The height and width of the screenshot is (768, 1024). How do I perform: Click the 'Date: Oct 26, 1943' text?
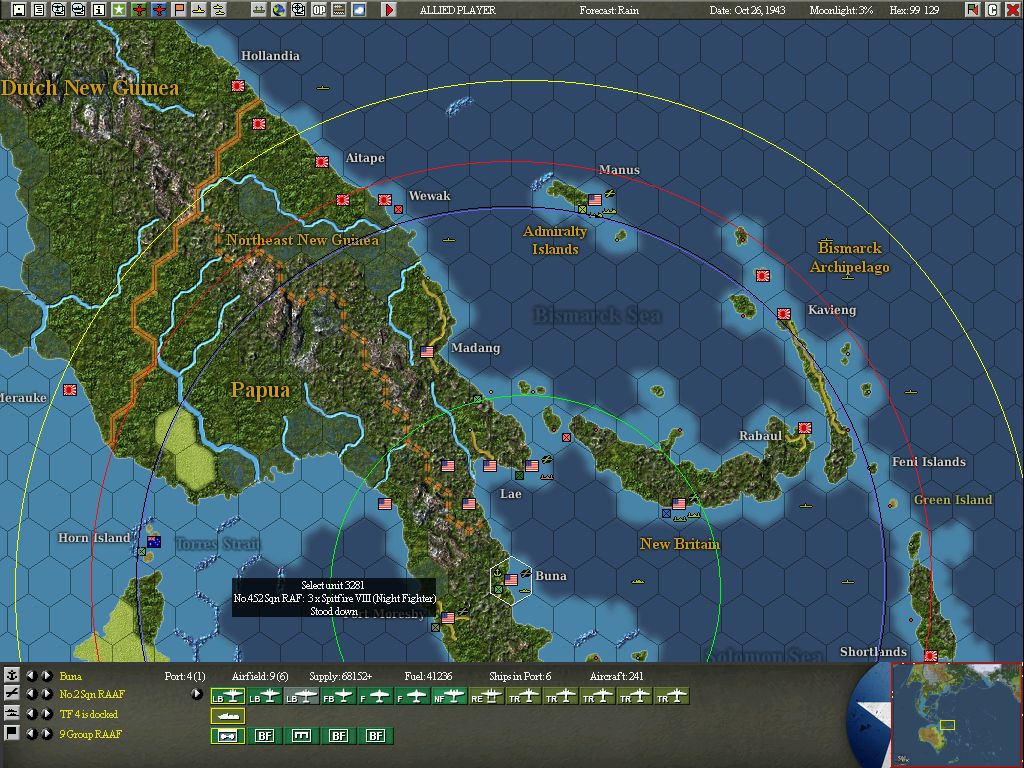coord(747,10)
